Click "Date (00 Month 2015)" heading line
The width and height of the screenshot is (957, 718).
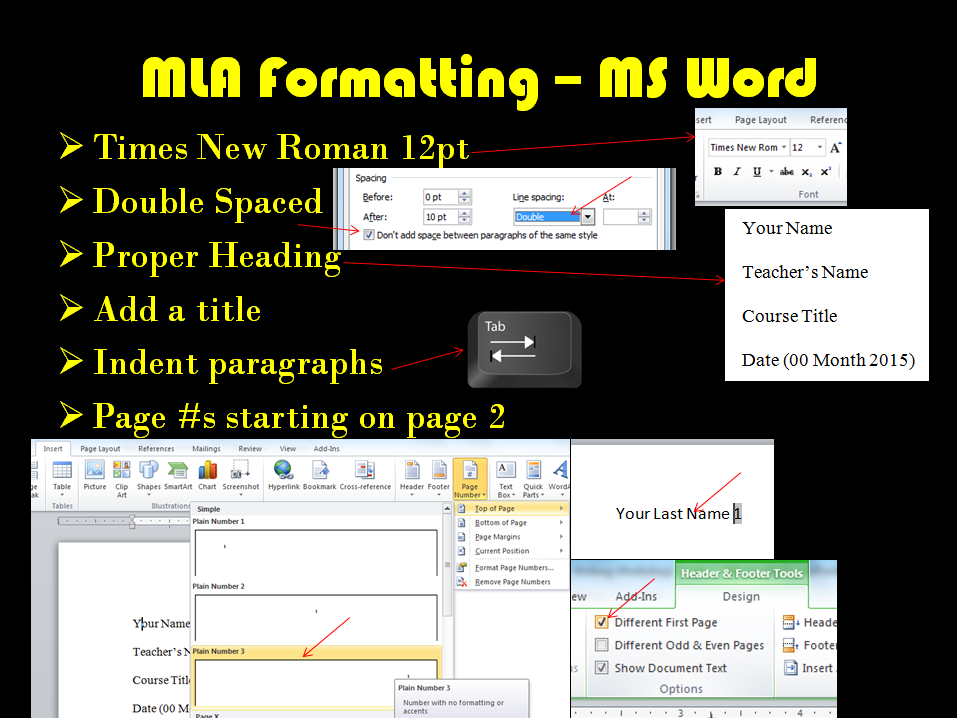pos(828,360)
